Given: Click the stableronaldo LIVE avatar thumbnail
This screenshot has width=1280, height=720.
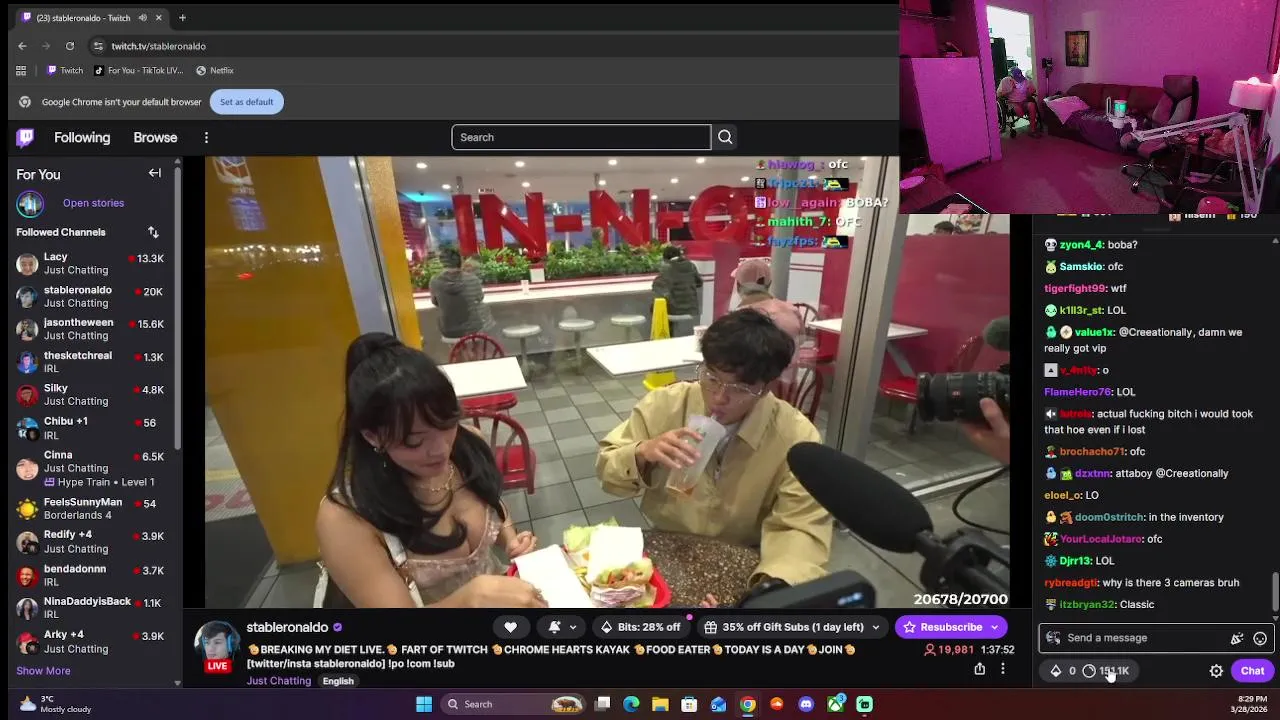Looking at the screenshot, I should click(x=217, y=646).
